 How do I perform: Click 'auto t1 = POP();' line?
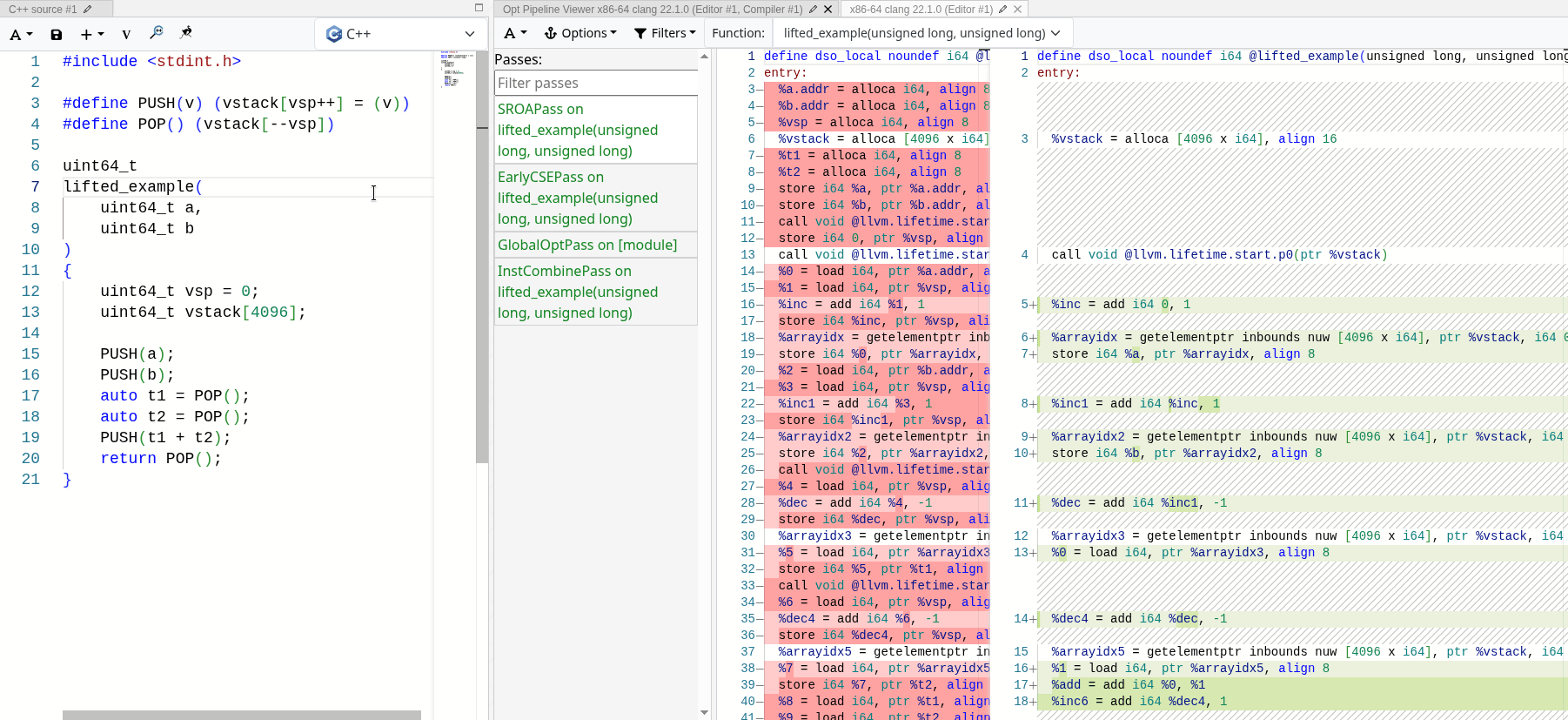coord(175,395)
